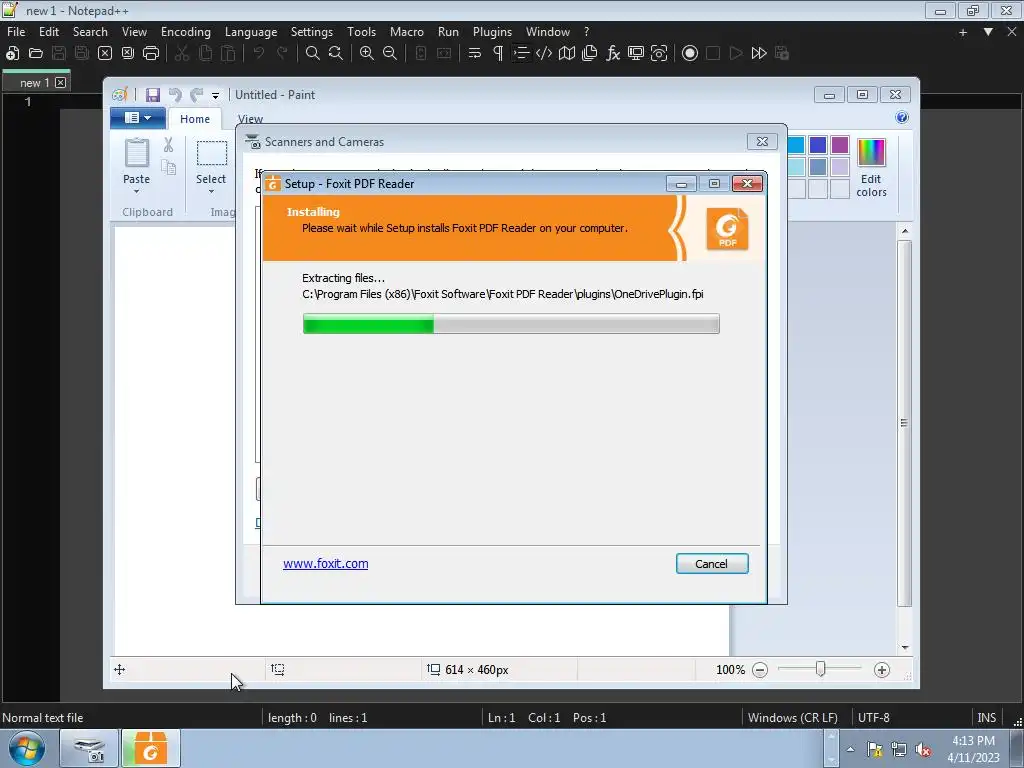The image size is (1024, 768).
Task: Cancel the Foxit PDF Reader installation
Action: (712, 564)
